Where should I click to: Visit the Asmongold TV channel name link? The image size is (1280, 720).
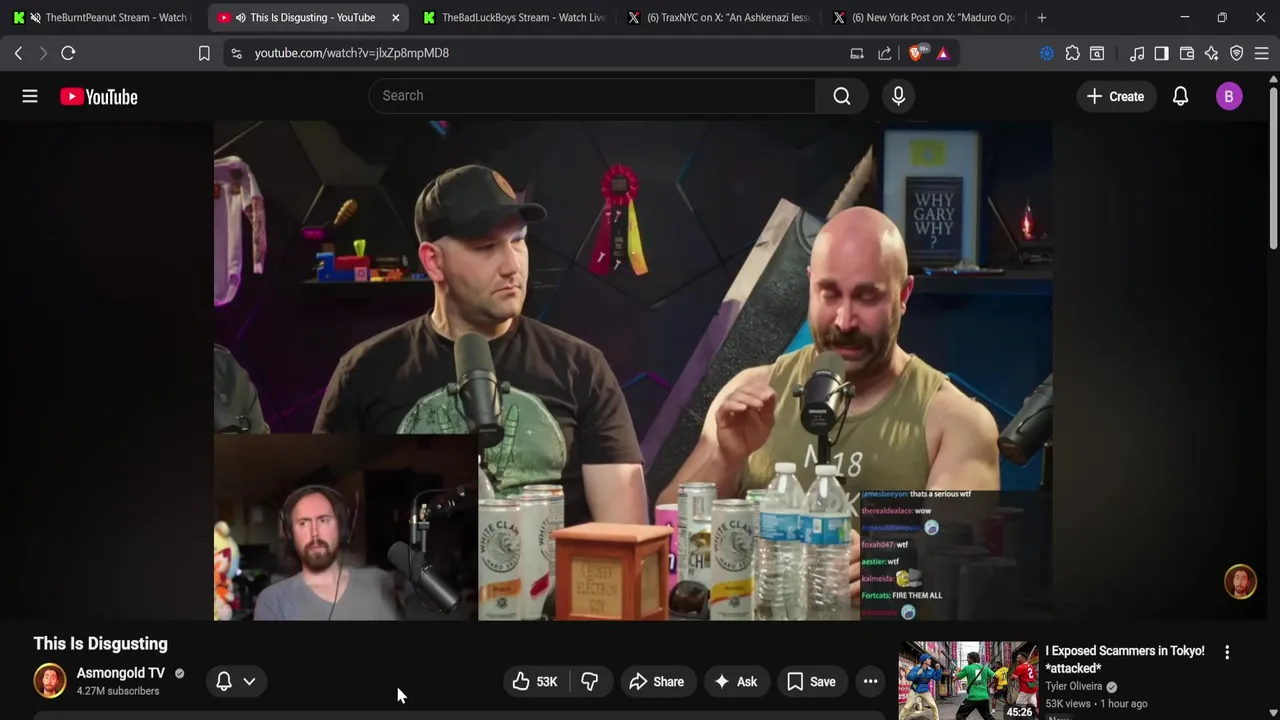pyautogui.click(x=121, y=673)
